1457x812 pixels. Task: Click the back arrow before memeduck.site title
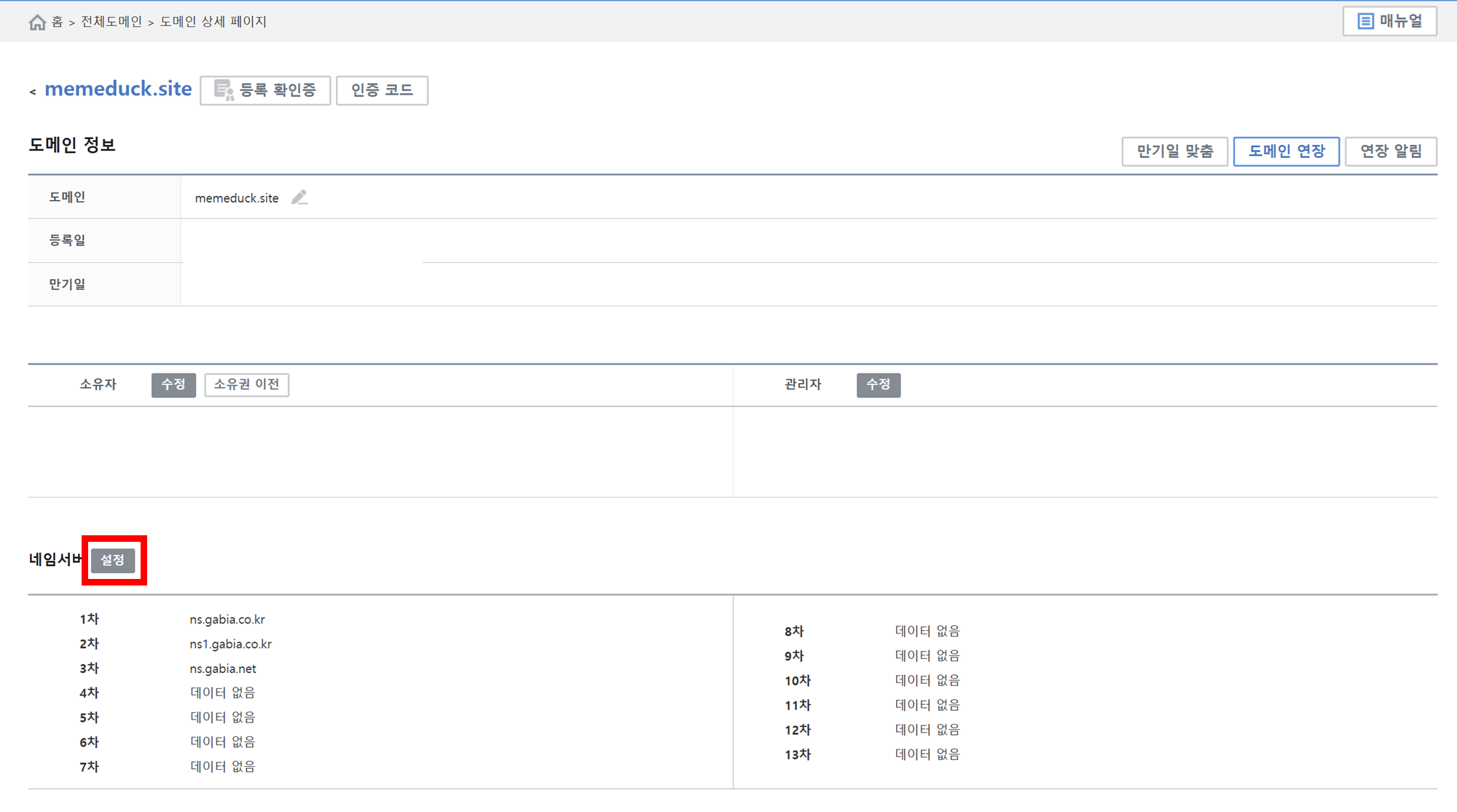pyautogui.click(x=33, y=92)
